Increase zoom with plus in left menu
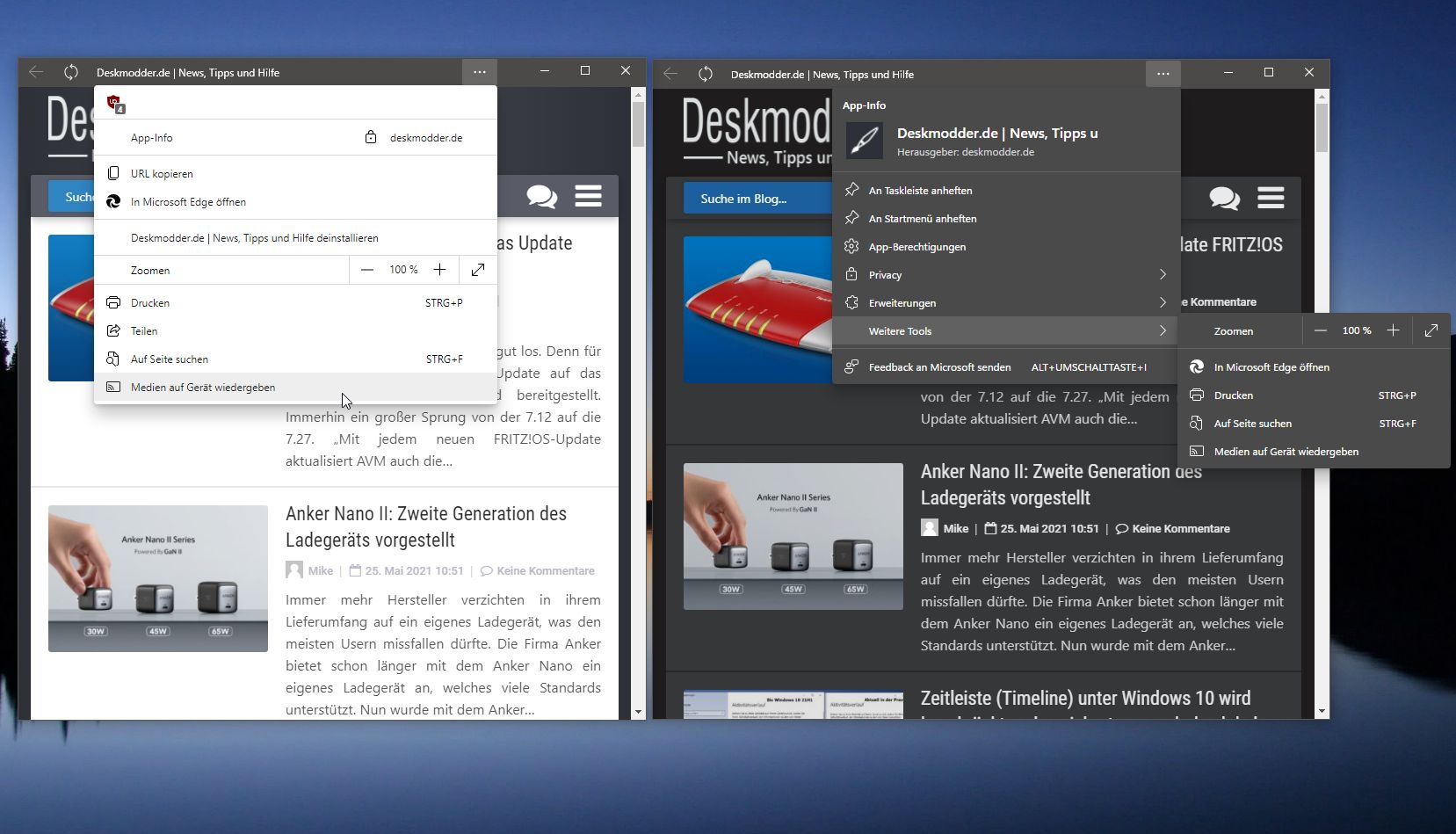 pyautogui.click(x=439, y=270)
